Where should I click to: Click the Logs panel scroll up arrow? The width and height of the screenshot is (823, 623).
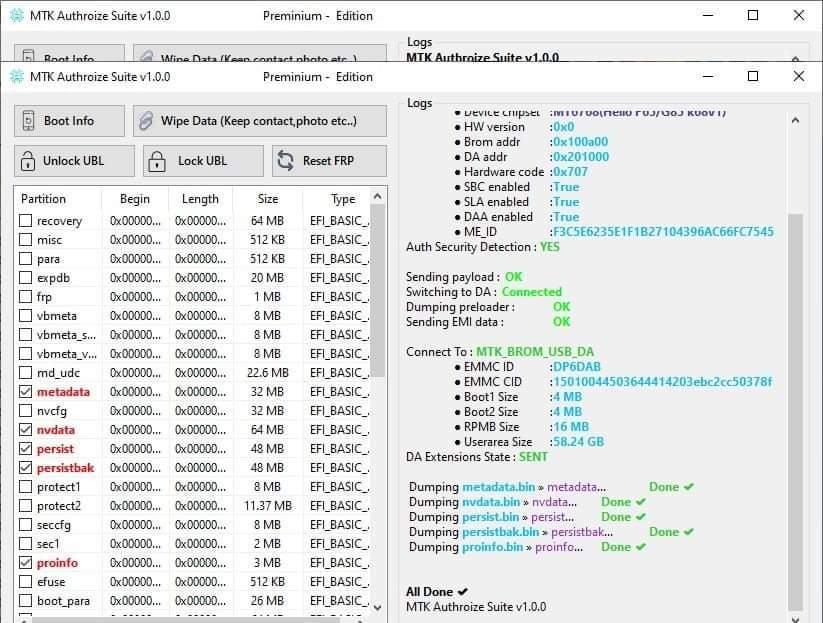pyautogui.click(x=796, y=121)
